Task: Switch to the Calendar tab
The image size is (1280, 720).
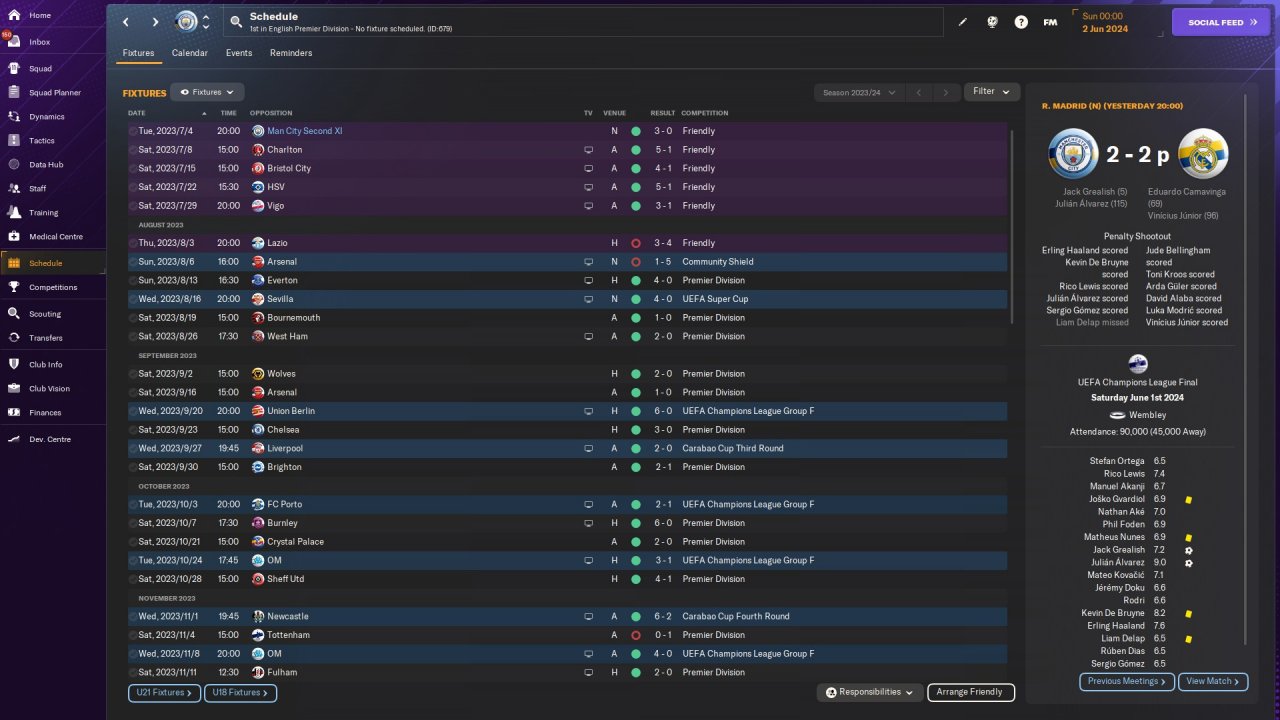Action: click(190, 53)
